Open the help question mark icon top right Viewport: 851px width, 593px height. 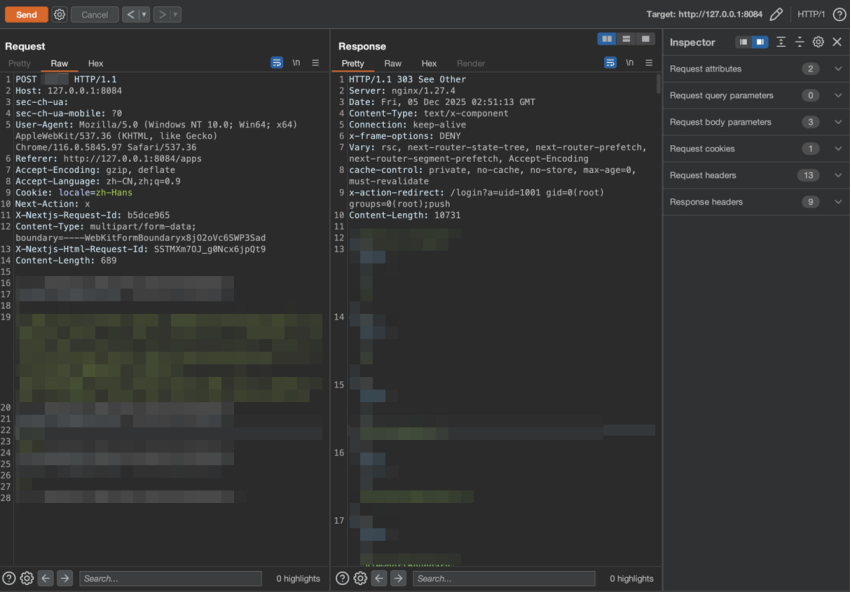tap(839, 14)
